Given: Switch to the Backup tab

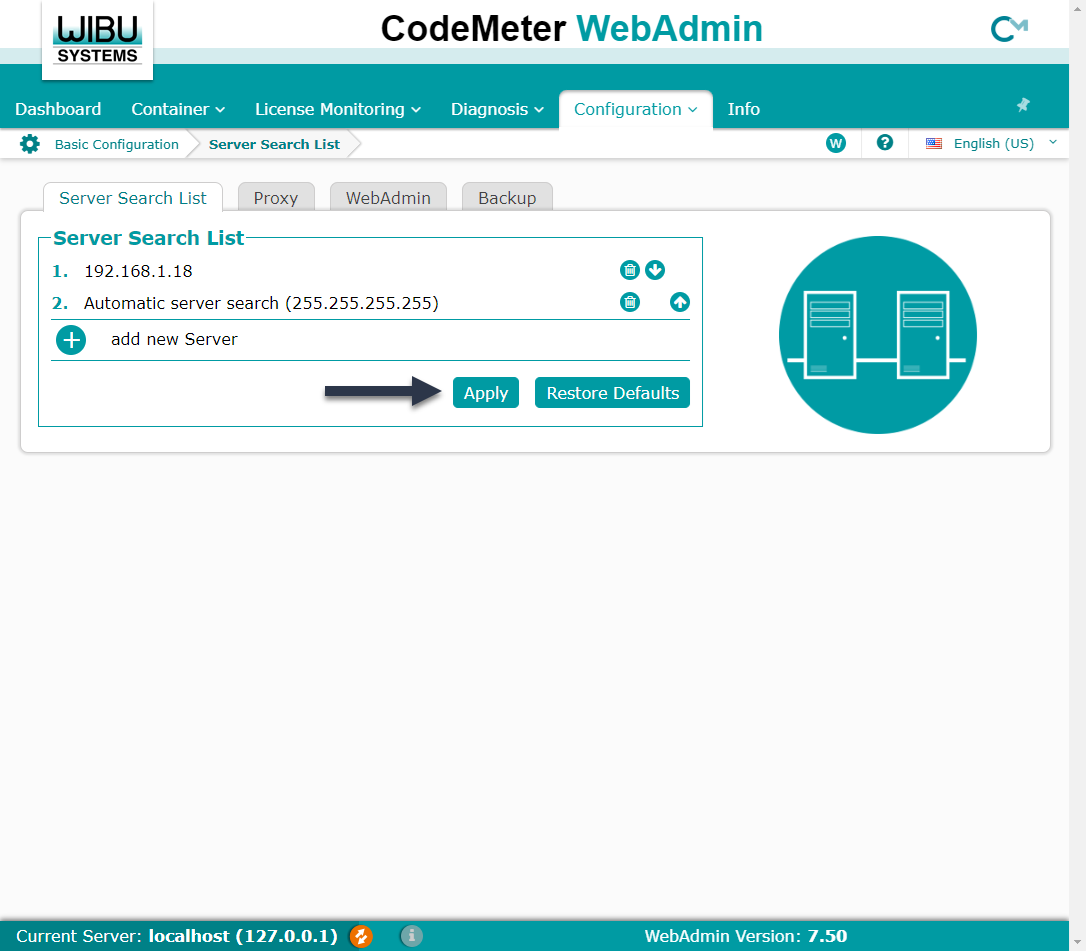Looking at the screenshot, I should 507,198.
